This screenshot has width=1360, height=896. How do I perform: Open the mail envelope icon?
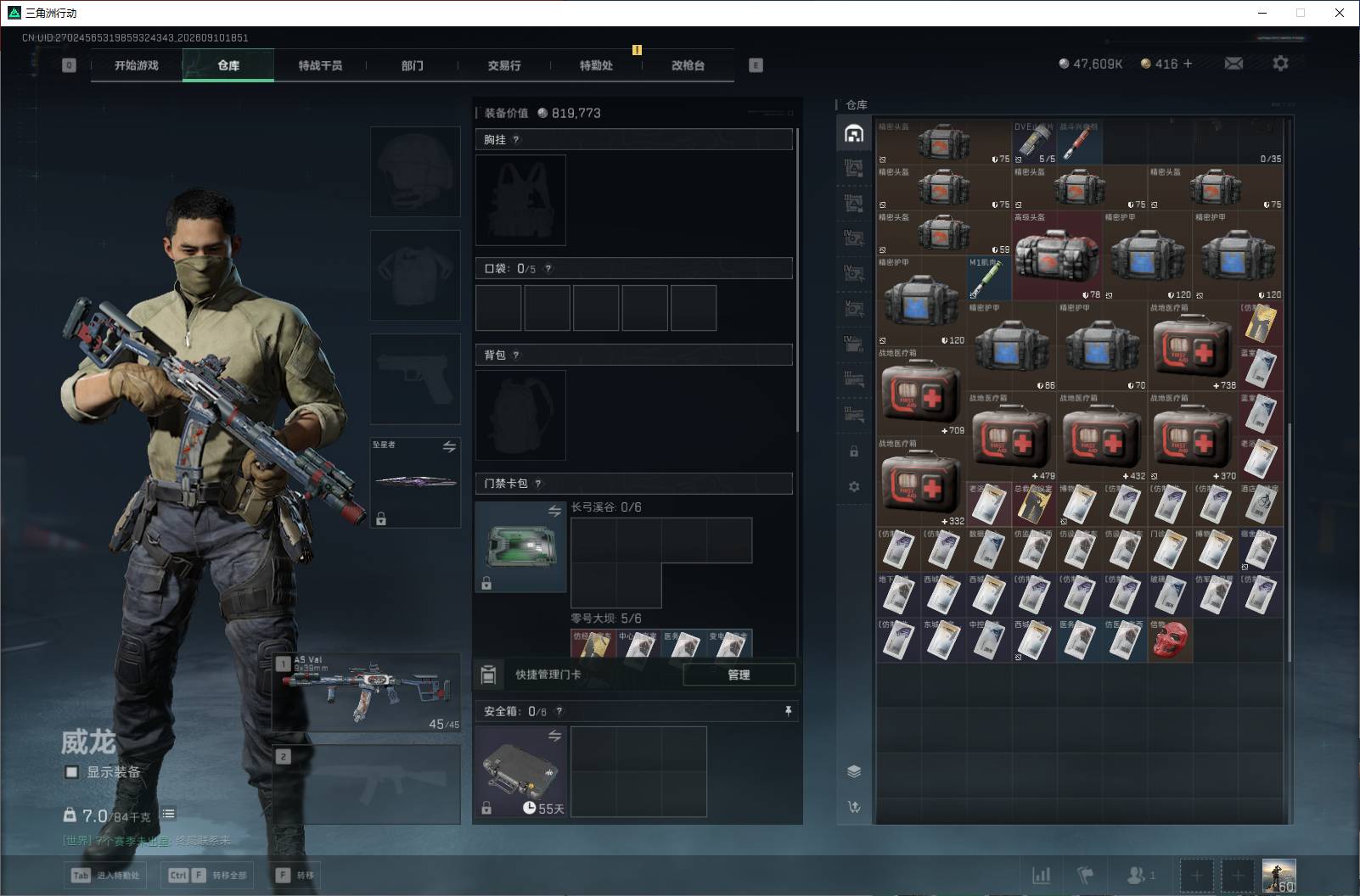pos(1234,64)
